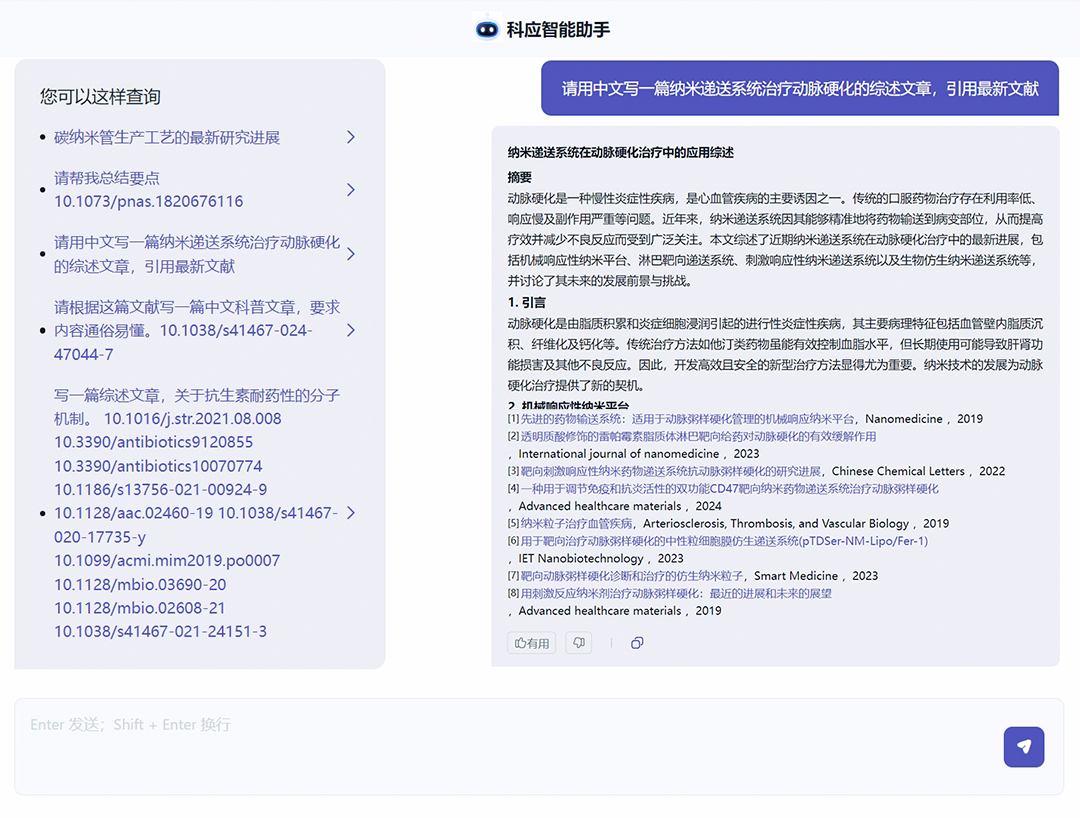Open reference 3 on 靶向刺激响应性纳米药物递送系统
This screenshot has width=1080, height=818.
click(x=670, y=471)
